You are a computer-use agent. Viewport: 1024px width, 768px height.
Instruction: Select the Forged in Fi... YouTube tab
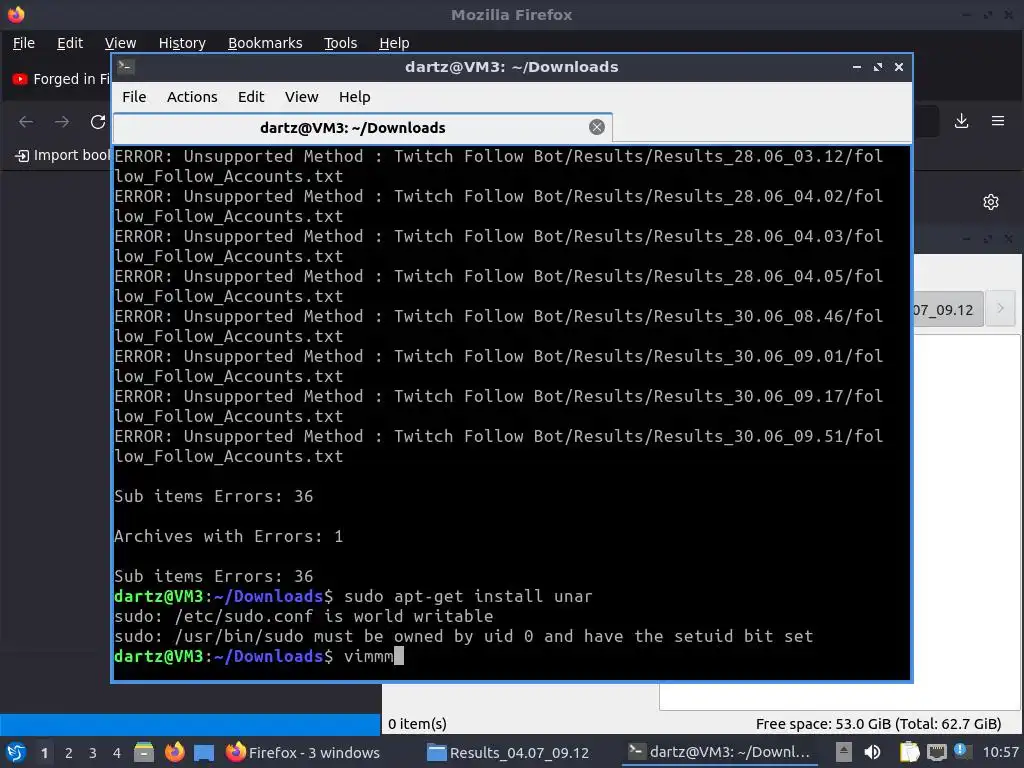[62, 79]
